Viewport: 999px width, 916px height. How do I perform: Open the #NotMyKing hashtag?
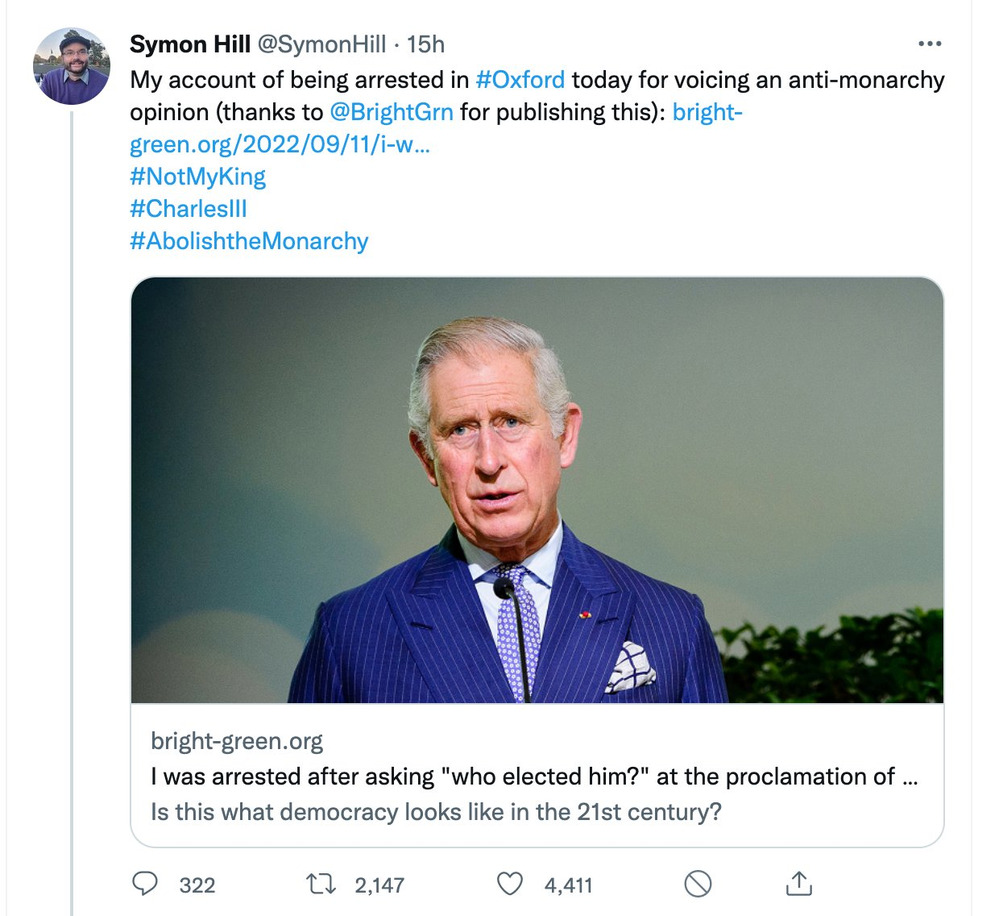point(198,177)
